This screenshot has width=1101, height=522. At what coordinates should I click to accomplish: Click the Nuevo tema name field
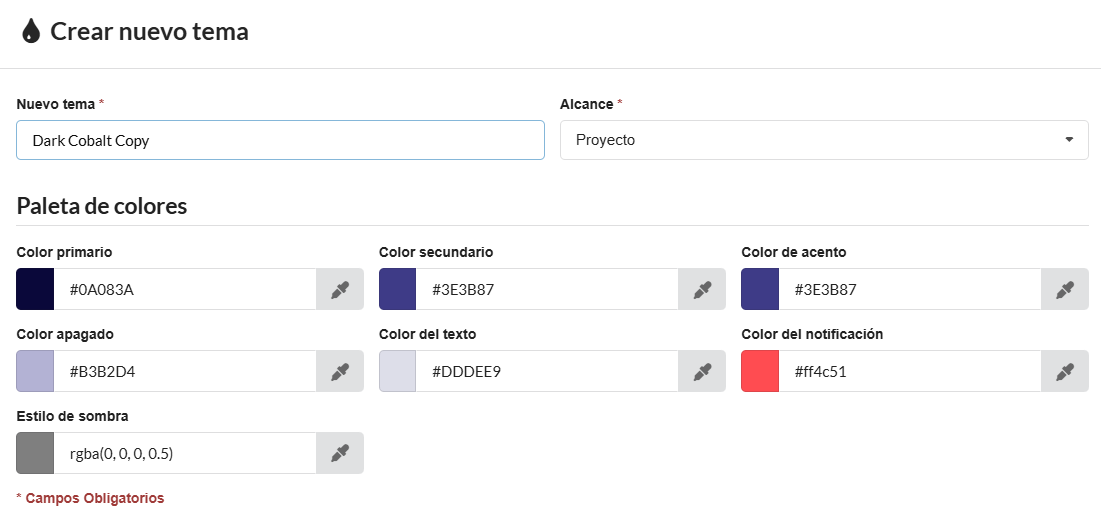point(280,140)
